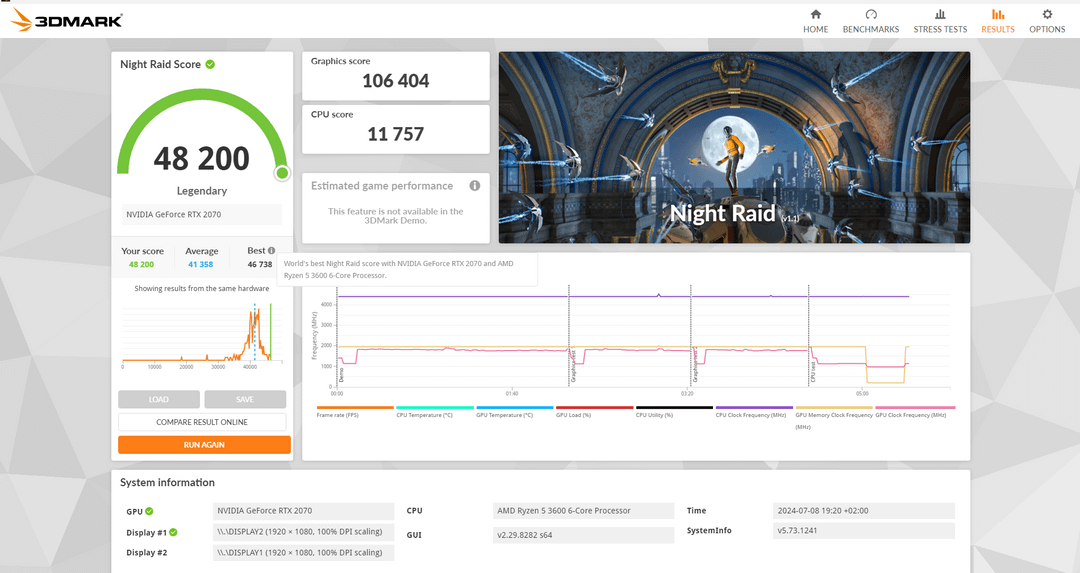Click the info icon beside Best score

271,251
